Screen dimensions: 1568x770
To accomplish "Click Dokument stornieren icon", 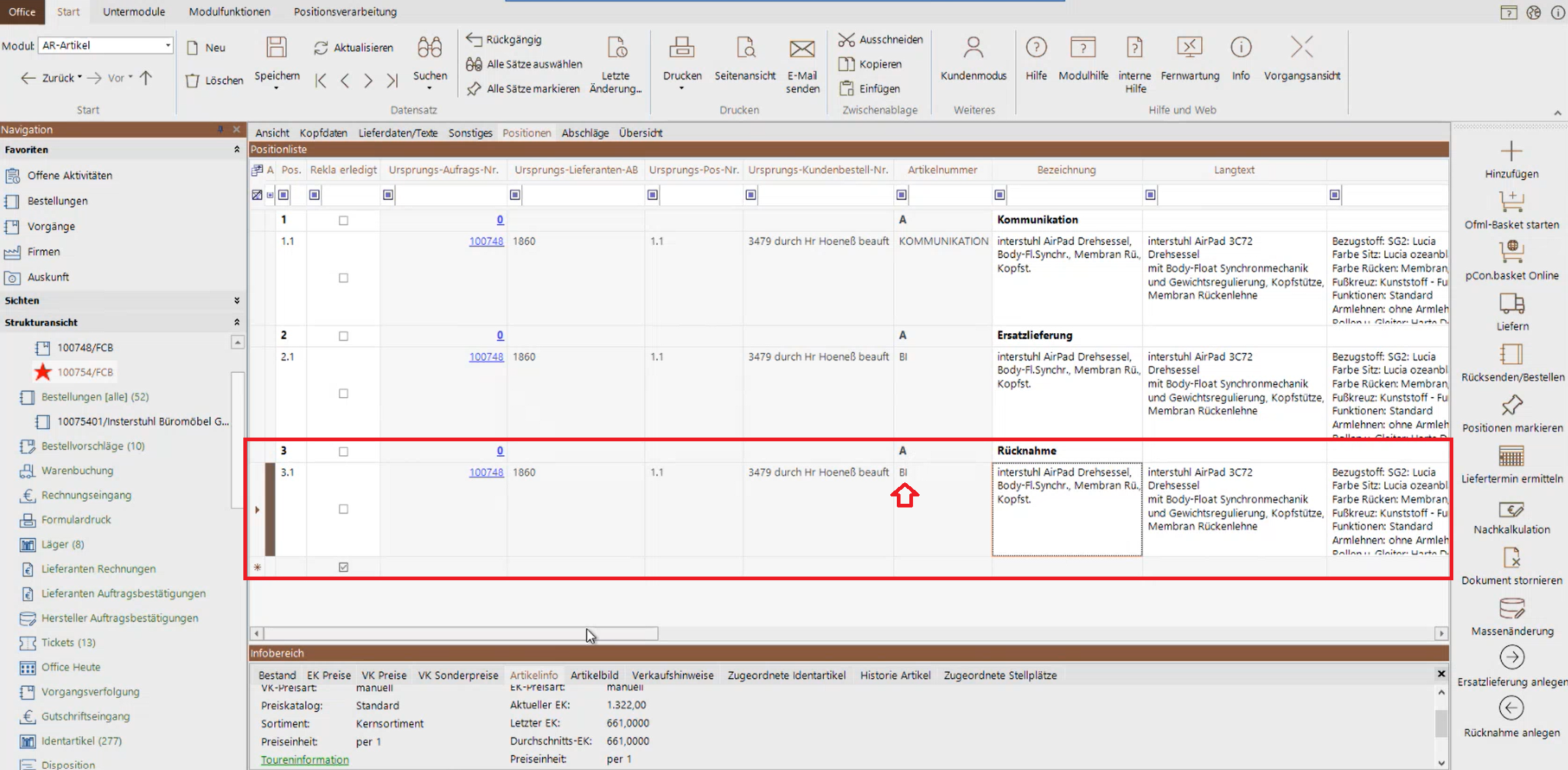I will pyautogui.click(x=1511, y=558).
